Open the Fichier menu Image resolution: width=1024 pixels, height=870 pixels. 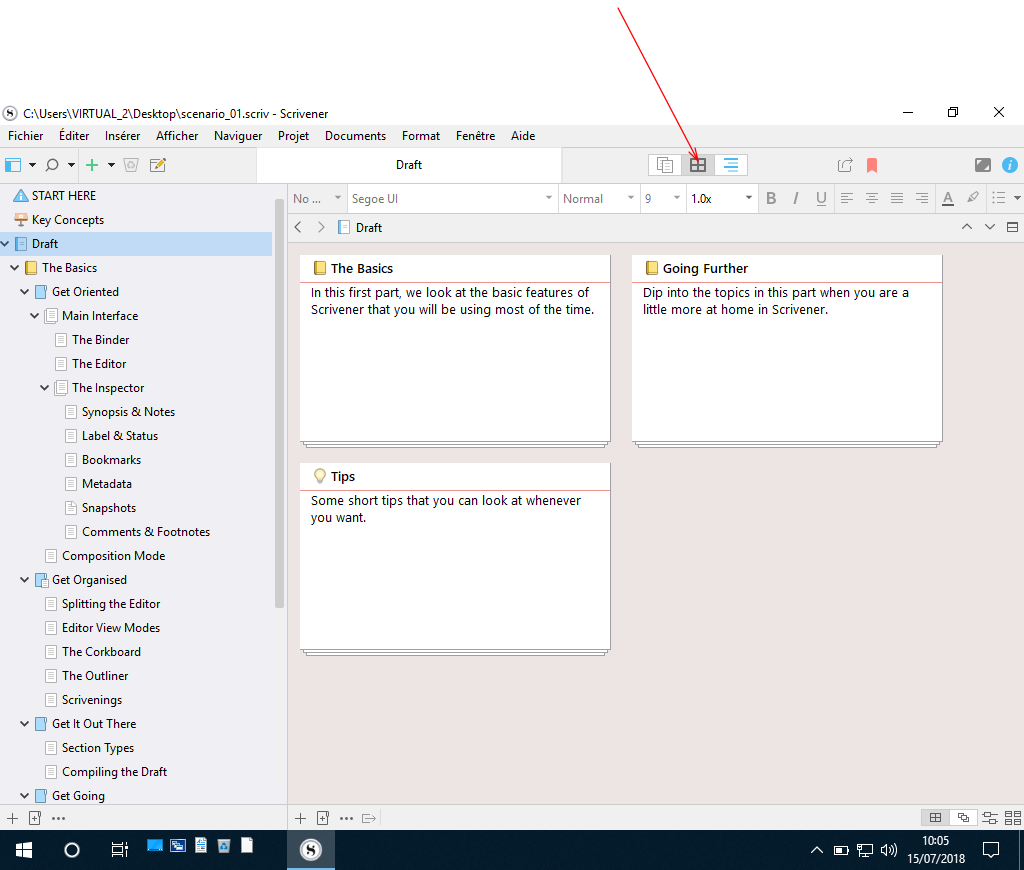point(25,136)
